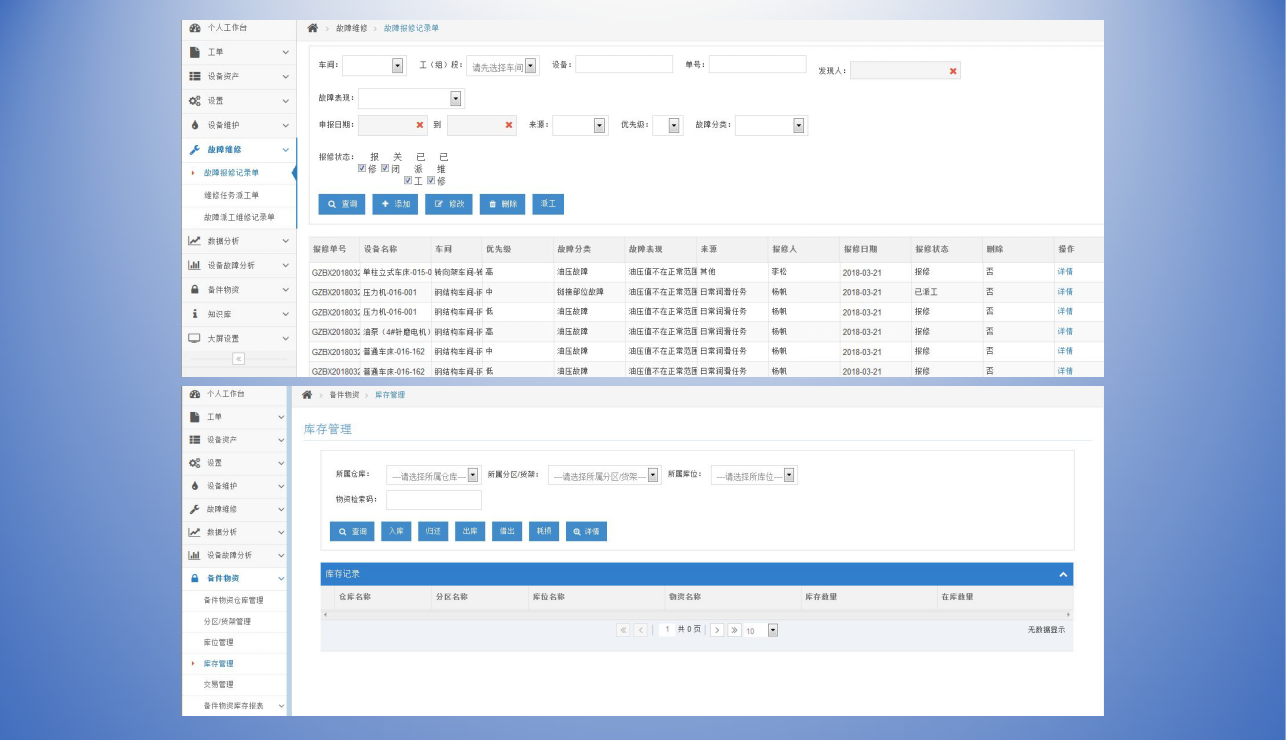
Task: Open the 故障表现 dropdown
Action: [x=456, y=98]
